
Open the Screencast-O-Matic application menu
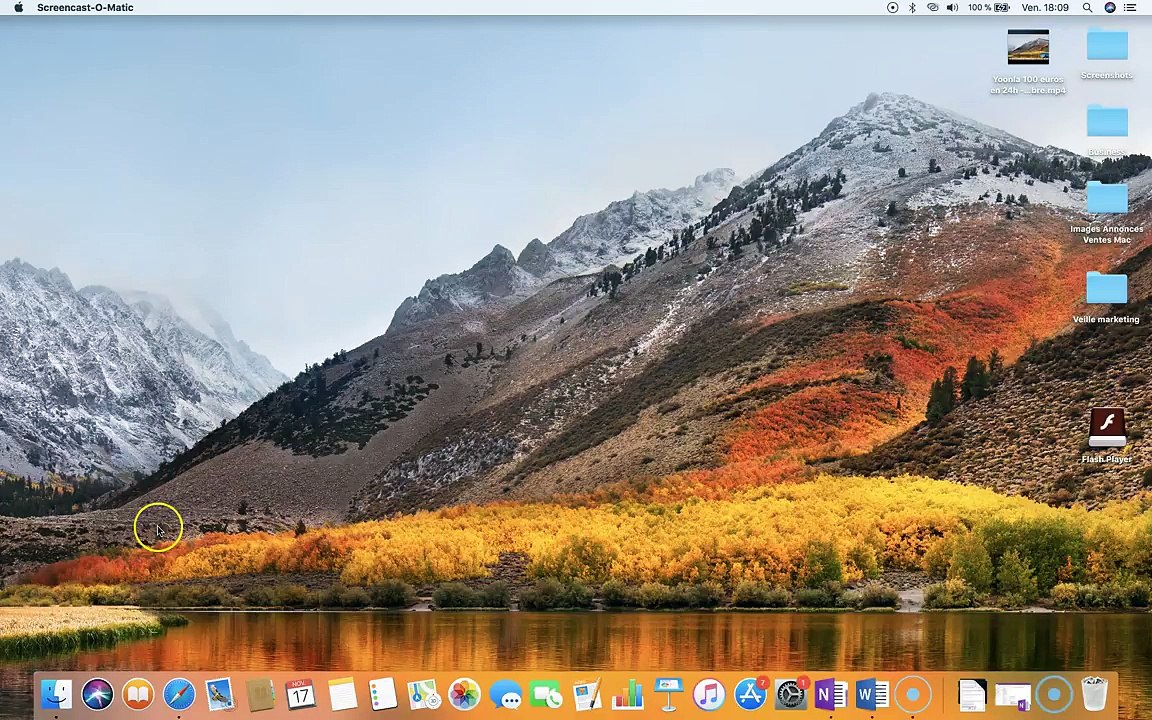pyautogui.click(x=85, y=7)
